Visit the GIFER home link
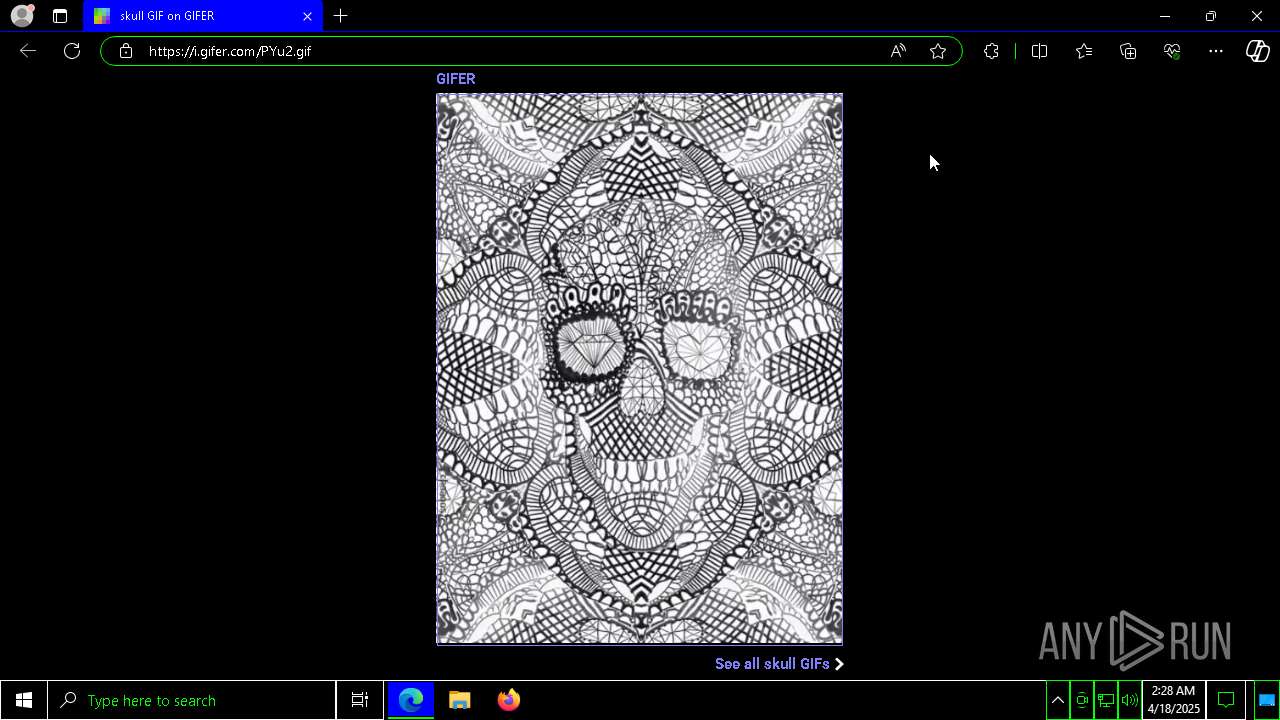The height and width of the screenshot is (720, 1280). [456, 79]
